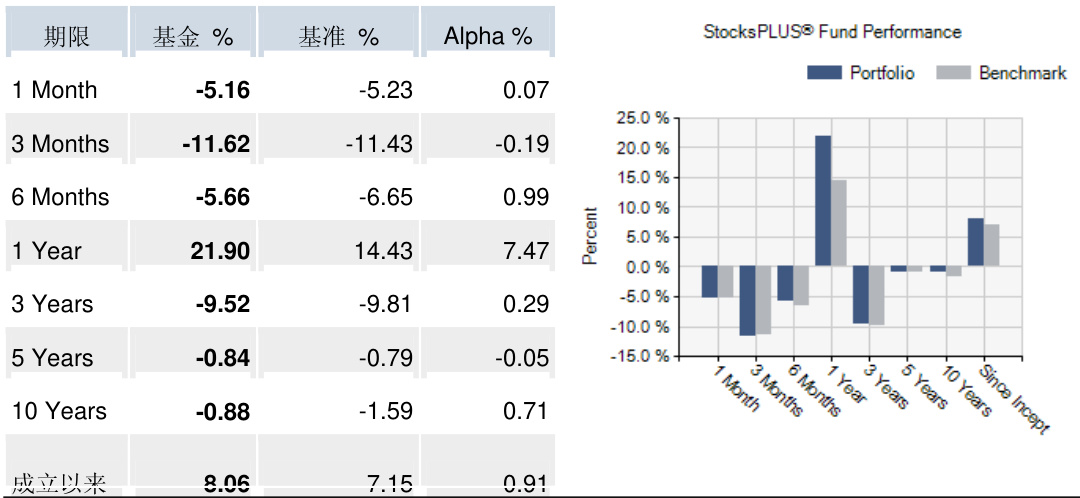Click the Portfolio legend color swatch
The height and width of the screenshot is (498, 1080).
tap(825, 73)
